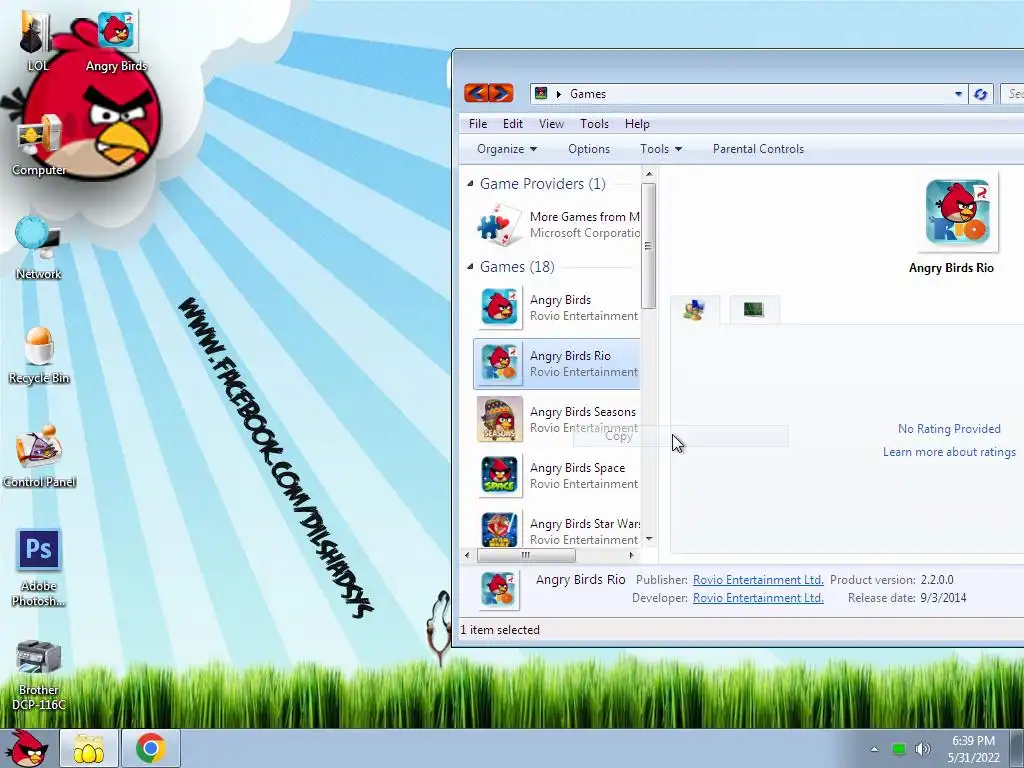Click the Angry Birds Seasons title text
1024x768 pixels.
coord(583,412)
